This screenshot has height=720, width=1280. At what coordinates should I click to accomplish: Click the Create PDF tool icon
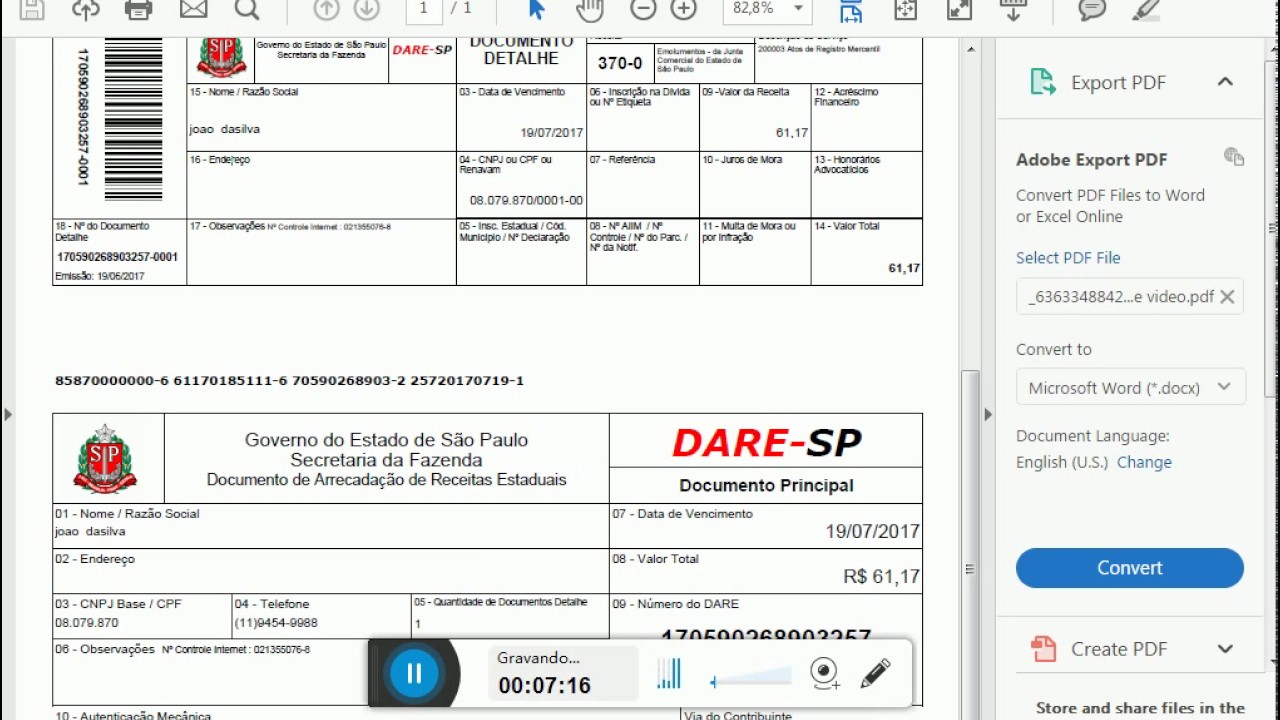tap(1043, 649)
